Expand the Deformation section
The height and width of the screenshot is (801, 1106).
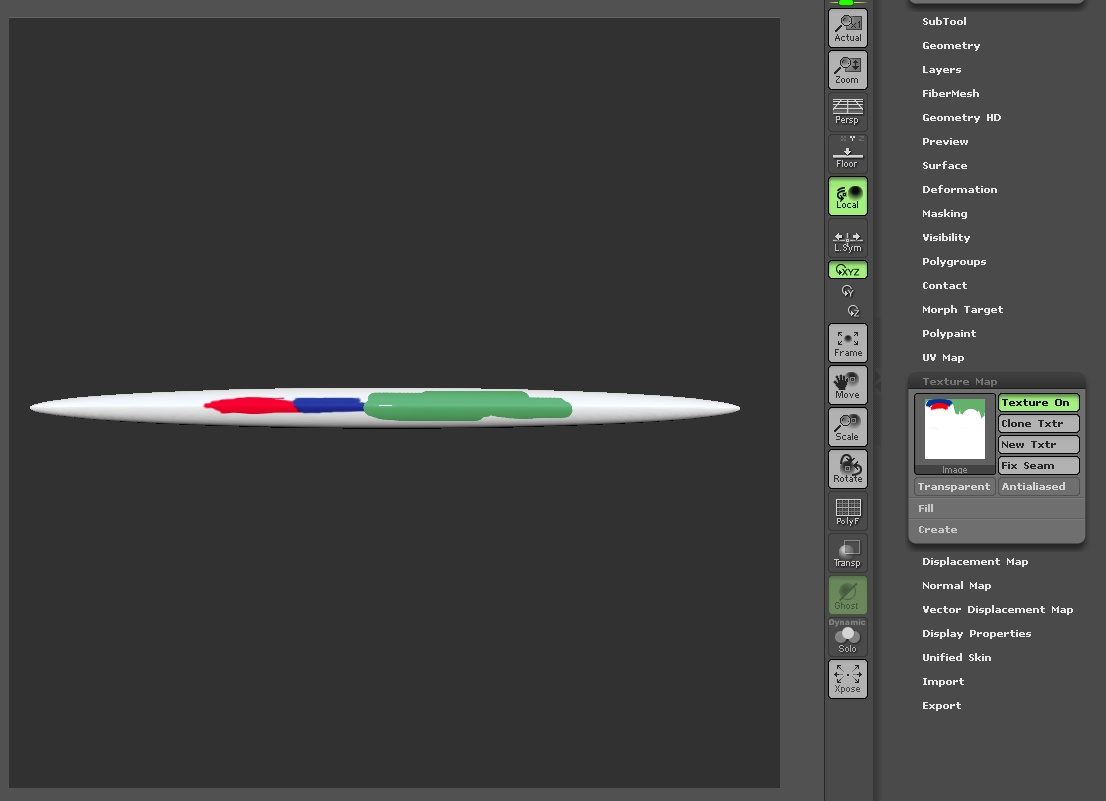click(959, 189)
